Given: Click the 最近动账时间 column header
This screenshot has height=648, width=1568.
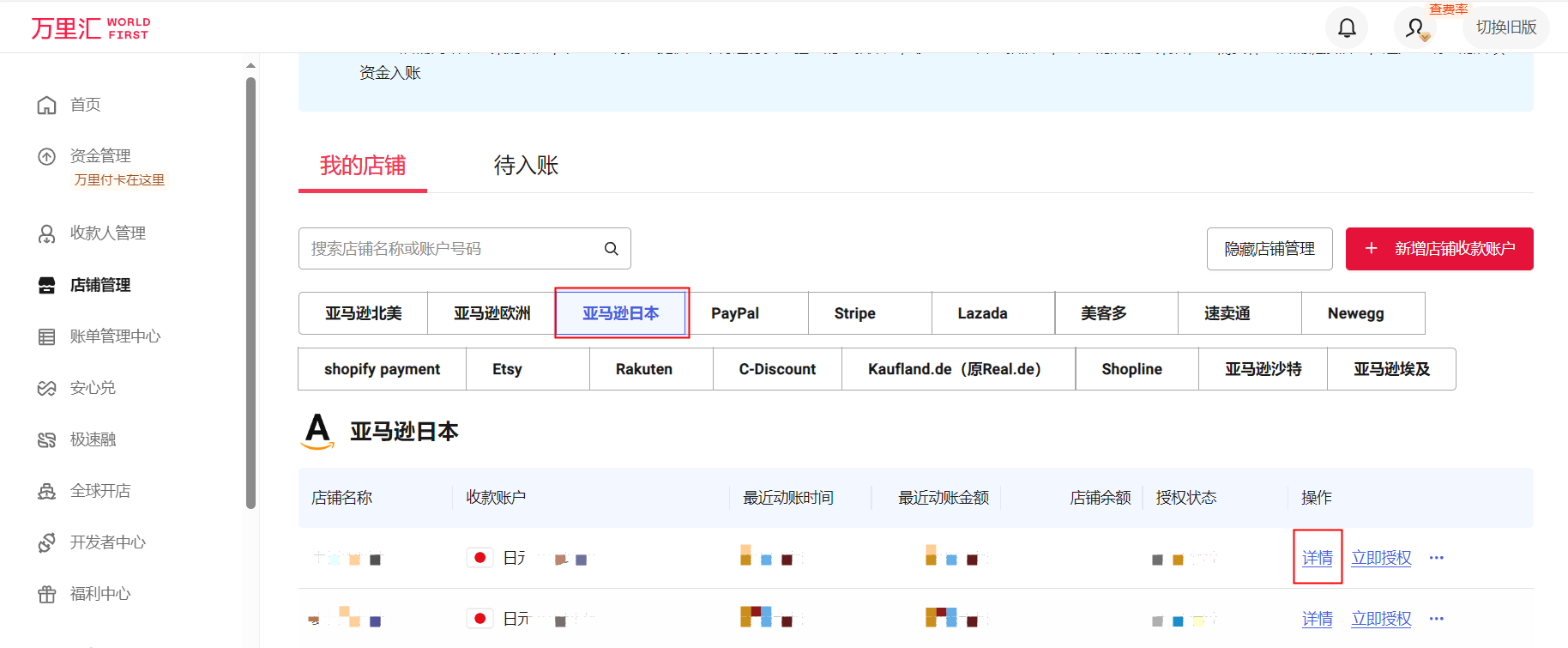Looking at the screenshot, I should click(788, 498).
